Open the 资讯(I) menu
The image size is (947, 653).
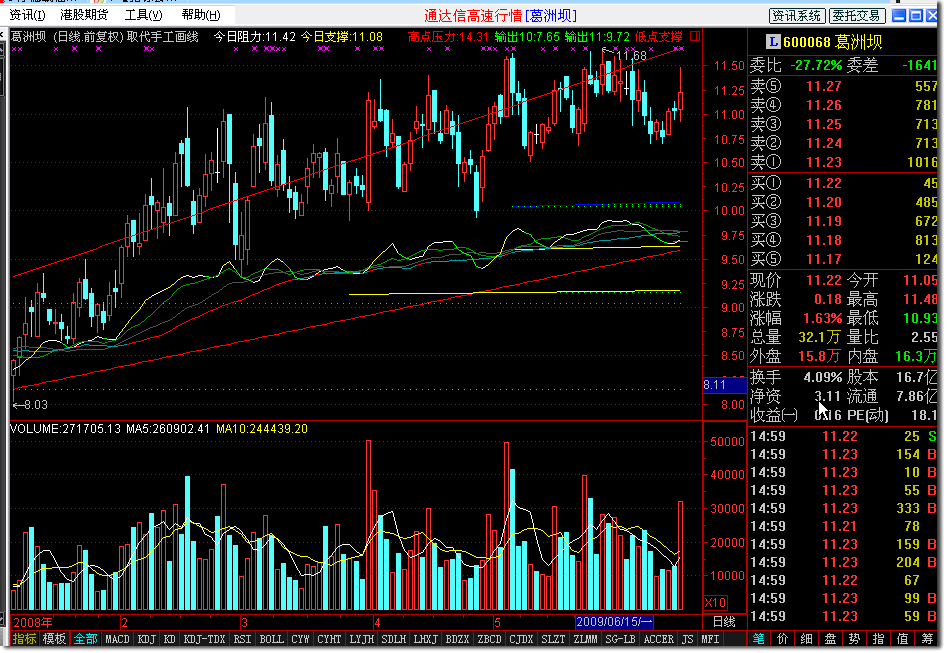point(27,14)
